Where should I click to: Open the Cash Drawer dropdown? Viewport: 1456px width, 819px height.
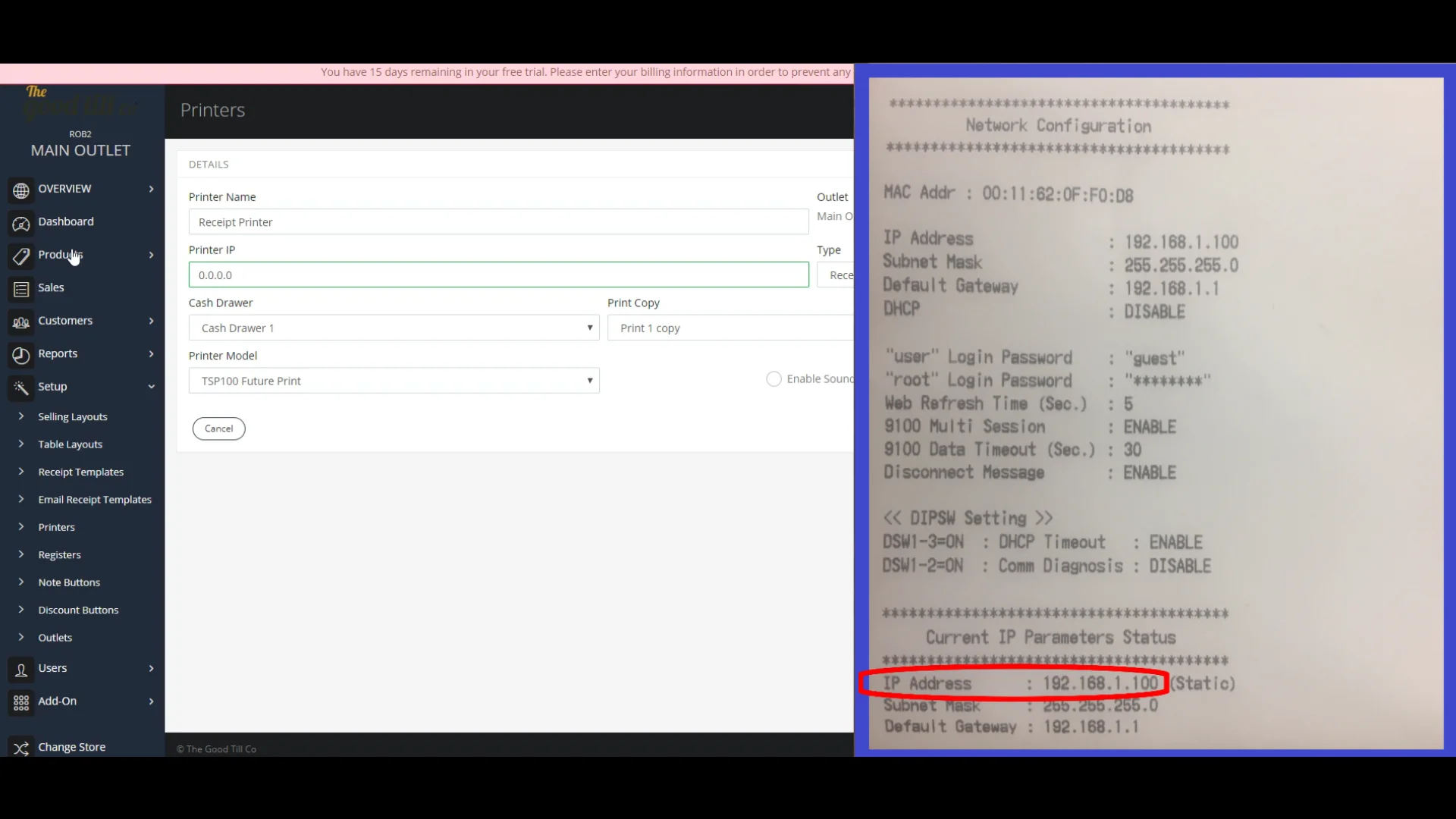[393, 328]
